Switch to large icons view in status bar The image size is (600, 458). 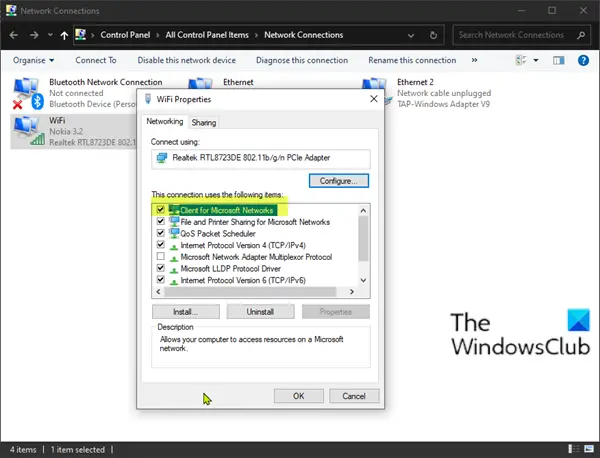click(x=589, y=449)
